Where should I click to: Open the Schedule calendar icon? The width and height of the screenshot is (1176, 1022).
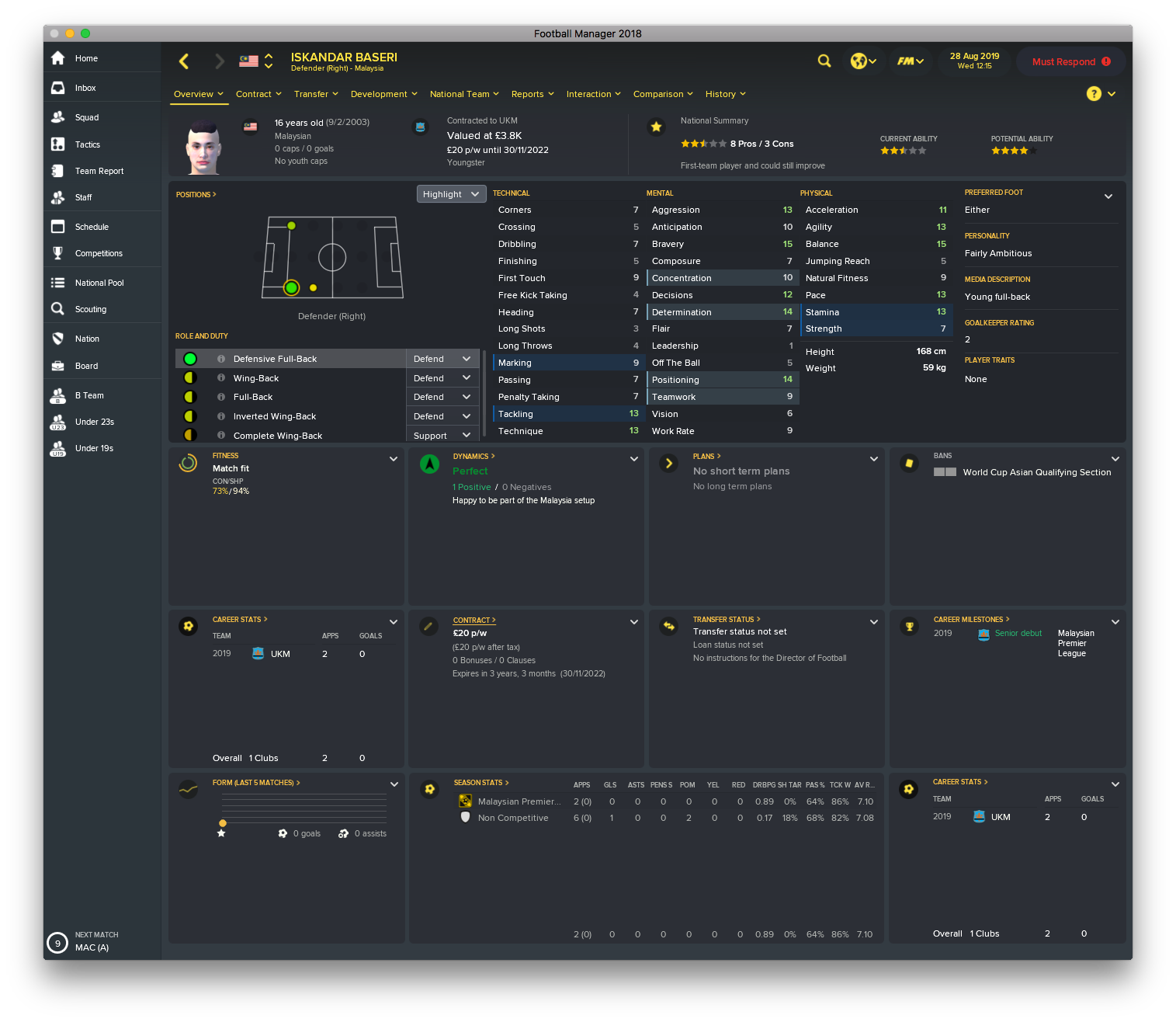pos(57,227)
